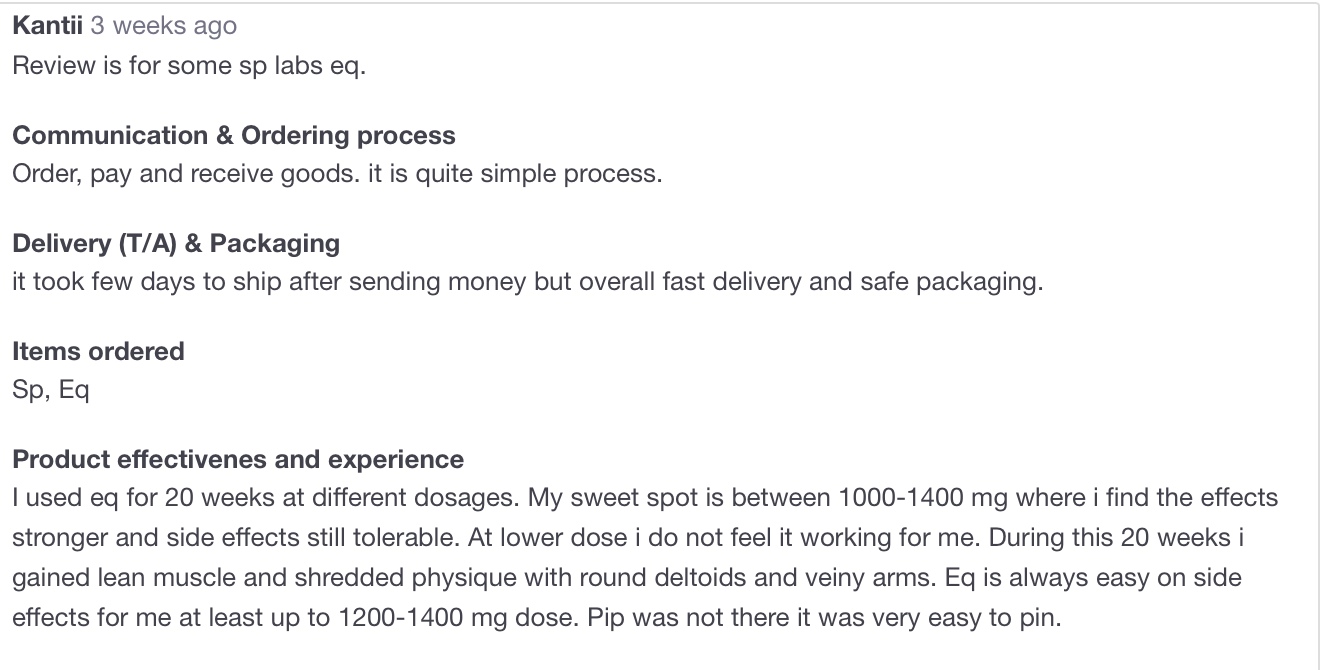1342x670 pixels.
Task: Select the 'Delivery (T/A) & Packaging' heading
Action: [176, 243]
